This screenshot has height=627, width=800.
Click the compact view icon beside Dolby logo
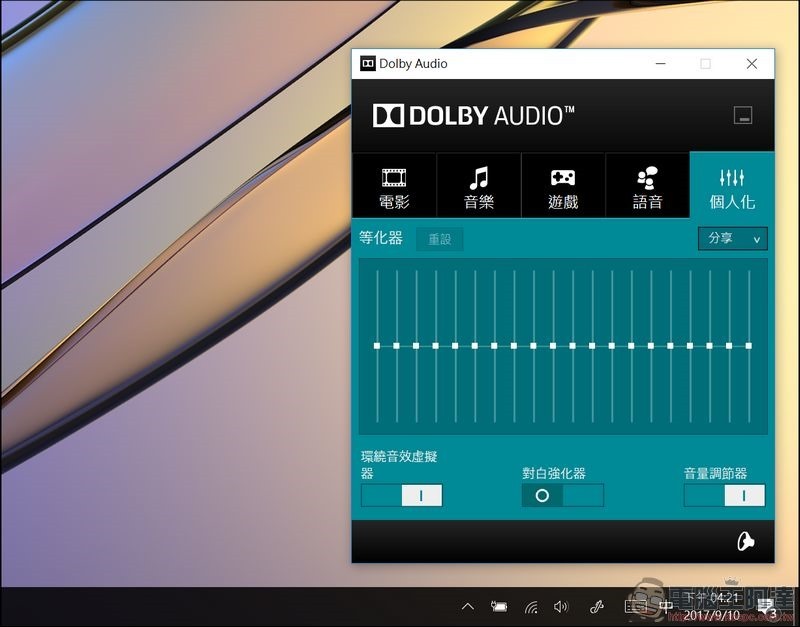[743, 115]
